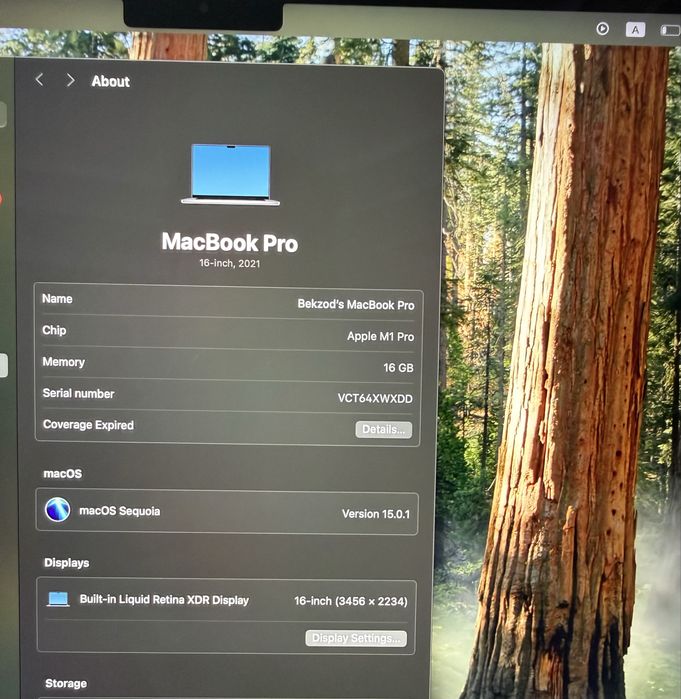This screenshot has height=699, width=681.
Task: Click the 'Memory' row label
Action: 63,362
